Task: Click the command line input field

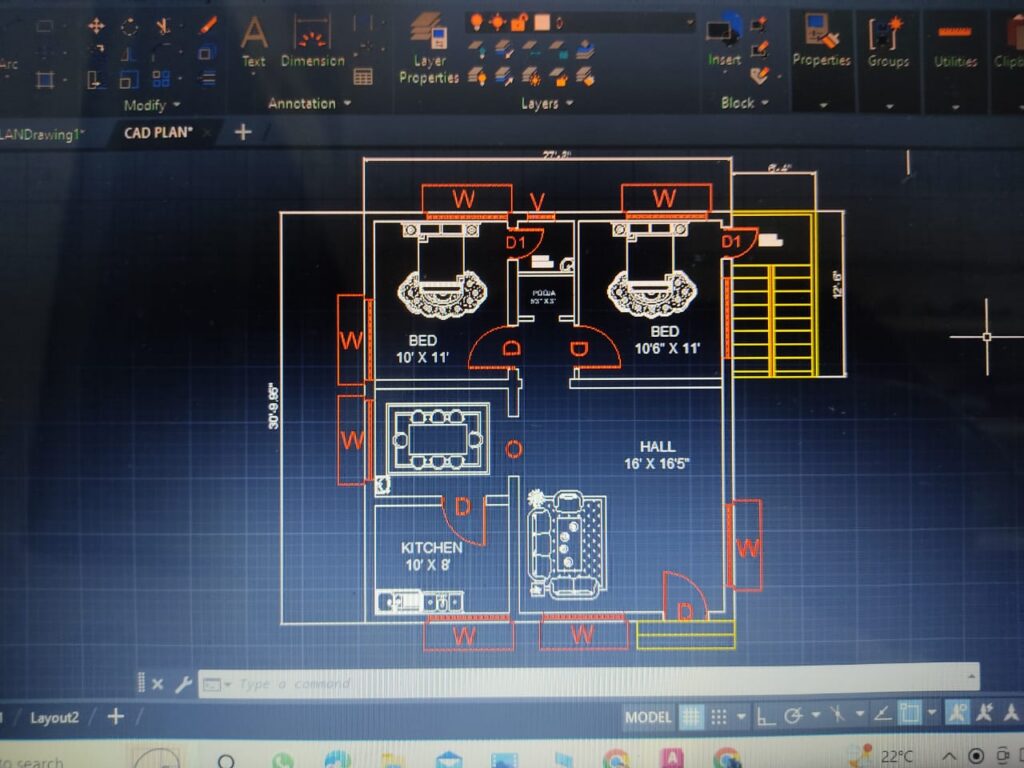Action: [588, 682]
